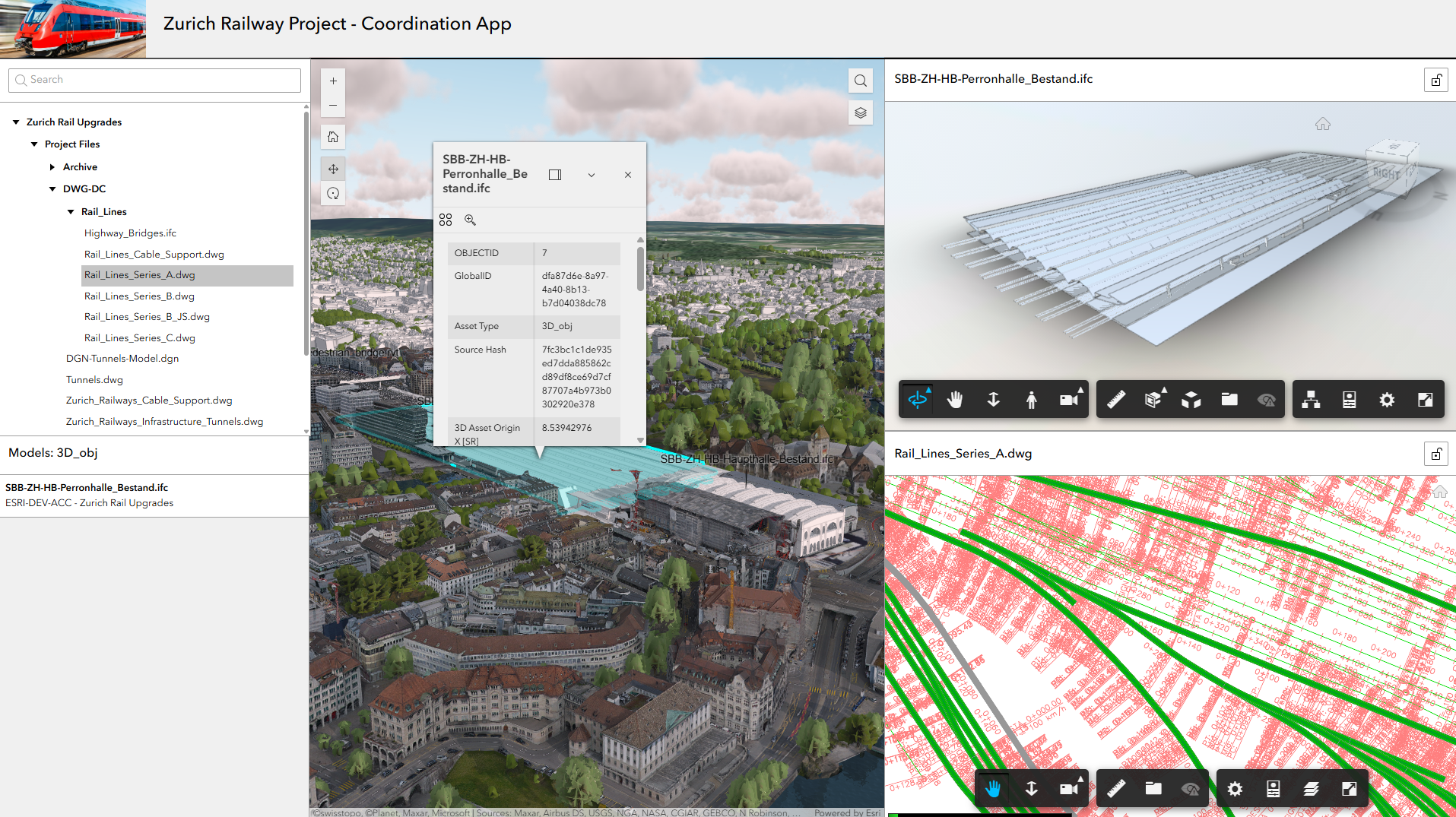Select the Orbit tool in the IFC viewer
The height and width of the screenshot is (817, 1456).
(918, 399)
